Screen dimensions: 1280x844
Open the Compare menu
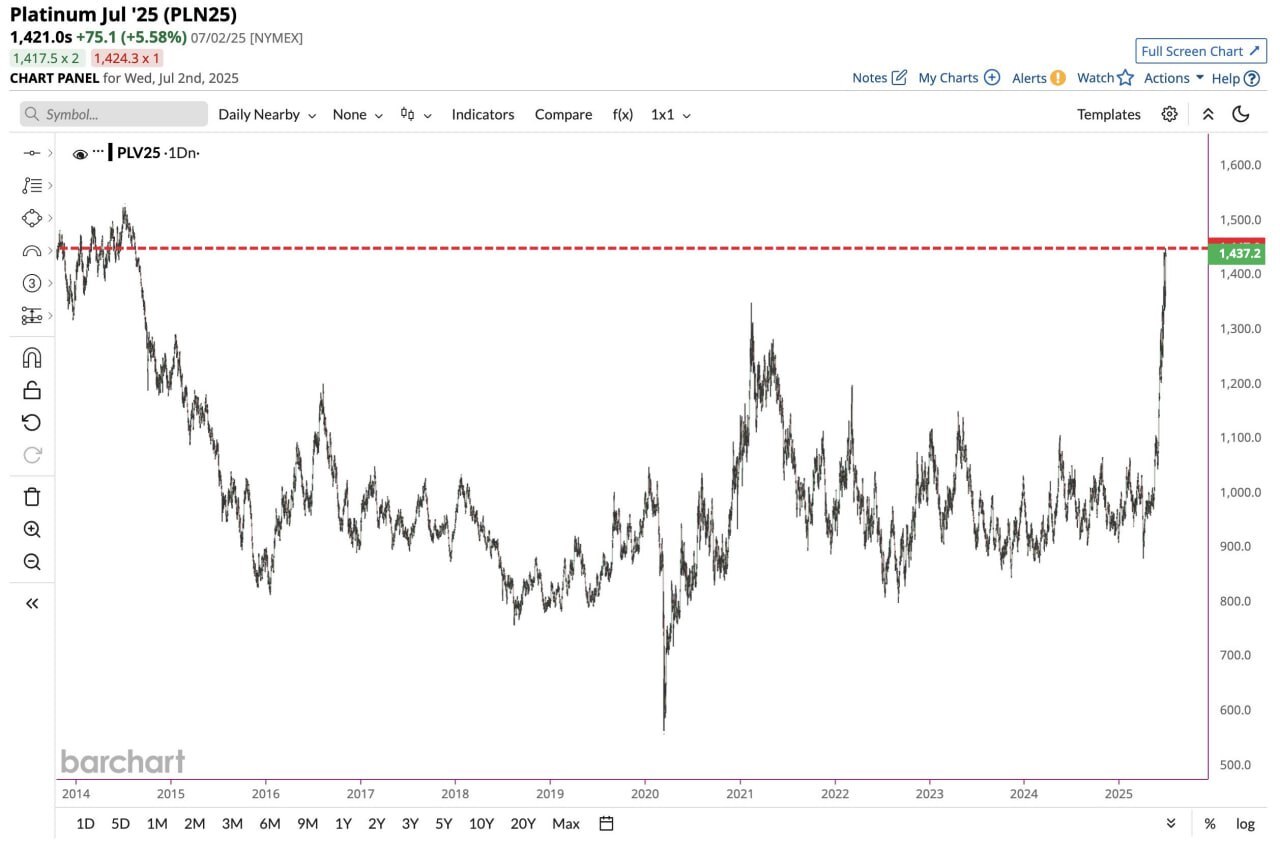click(563, 114)
